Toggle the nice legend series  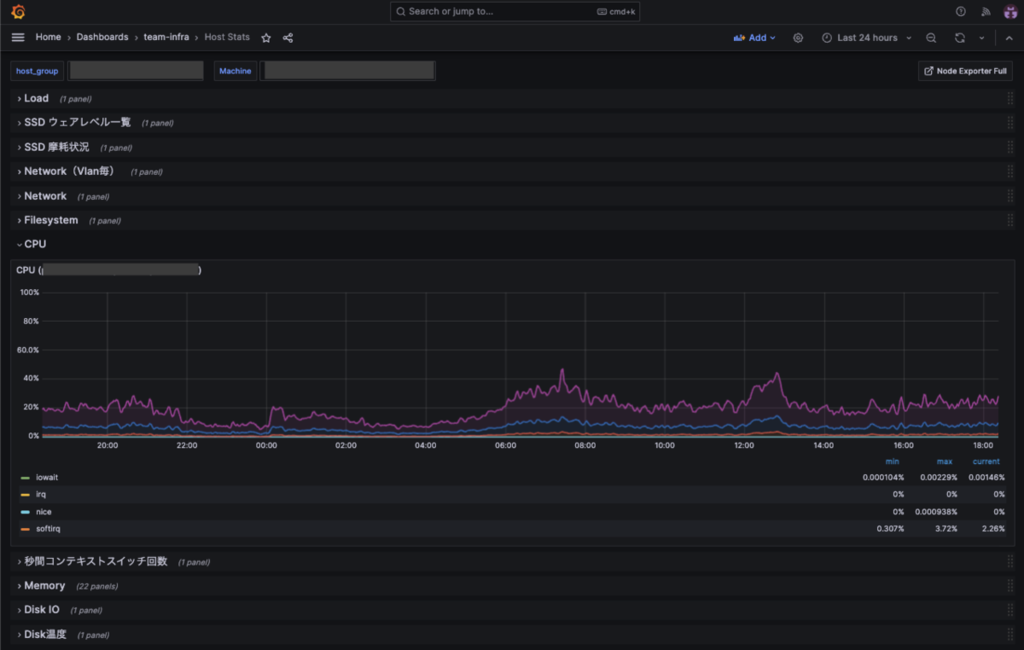44,512
